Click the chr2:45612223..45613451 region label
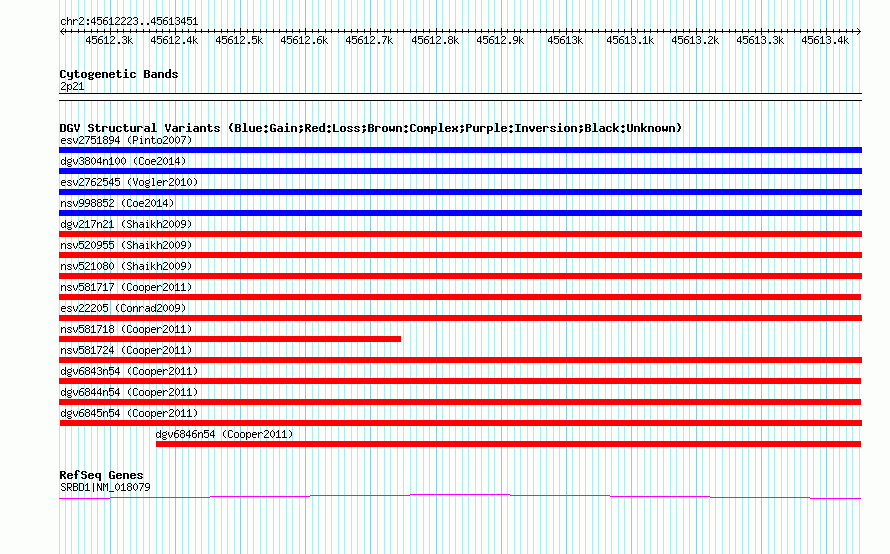Viewport: 890px width, 554px height. pos(129,22)
